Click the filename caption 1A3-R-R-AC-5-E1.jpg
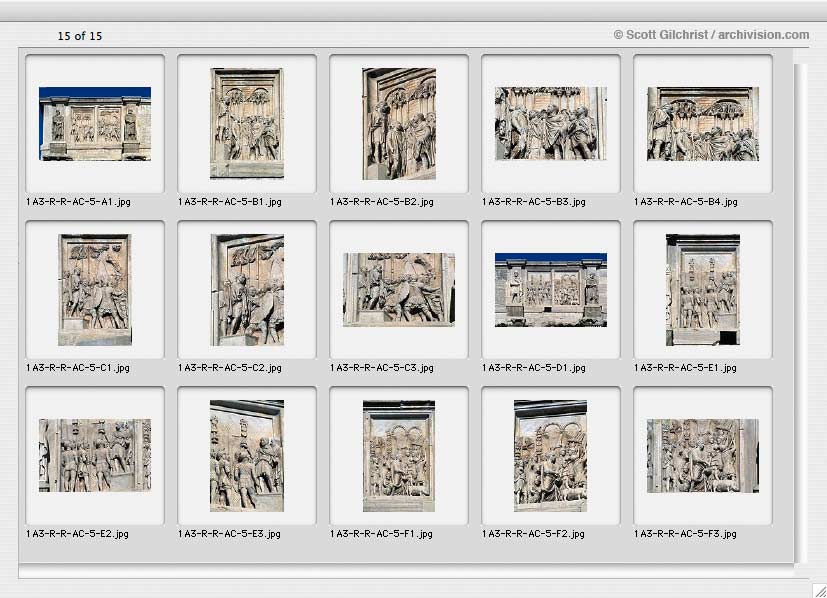 click(685, 368)
